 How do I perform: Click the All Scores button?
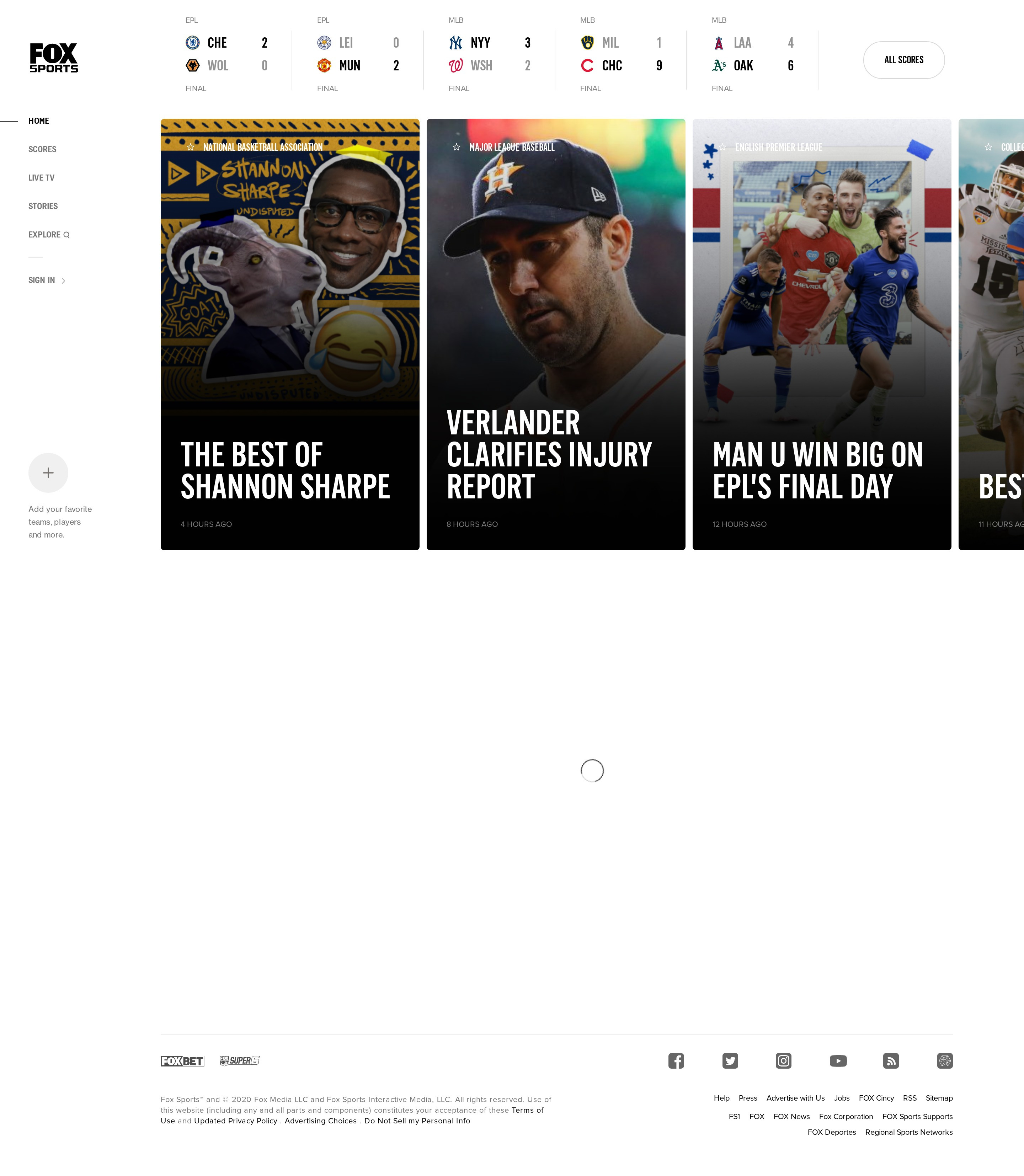point(903,60)
